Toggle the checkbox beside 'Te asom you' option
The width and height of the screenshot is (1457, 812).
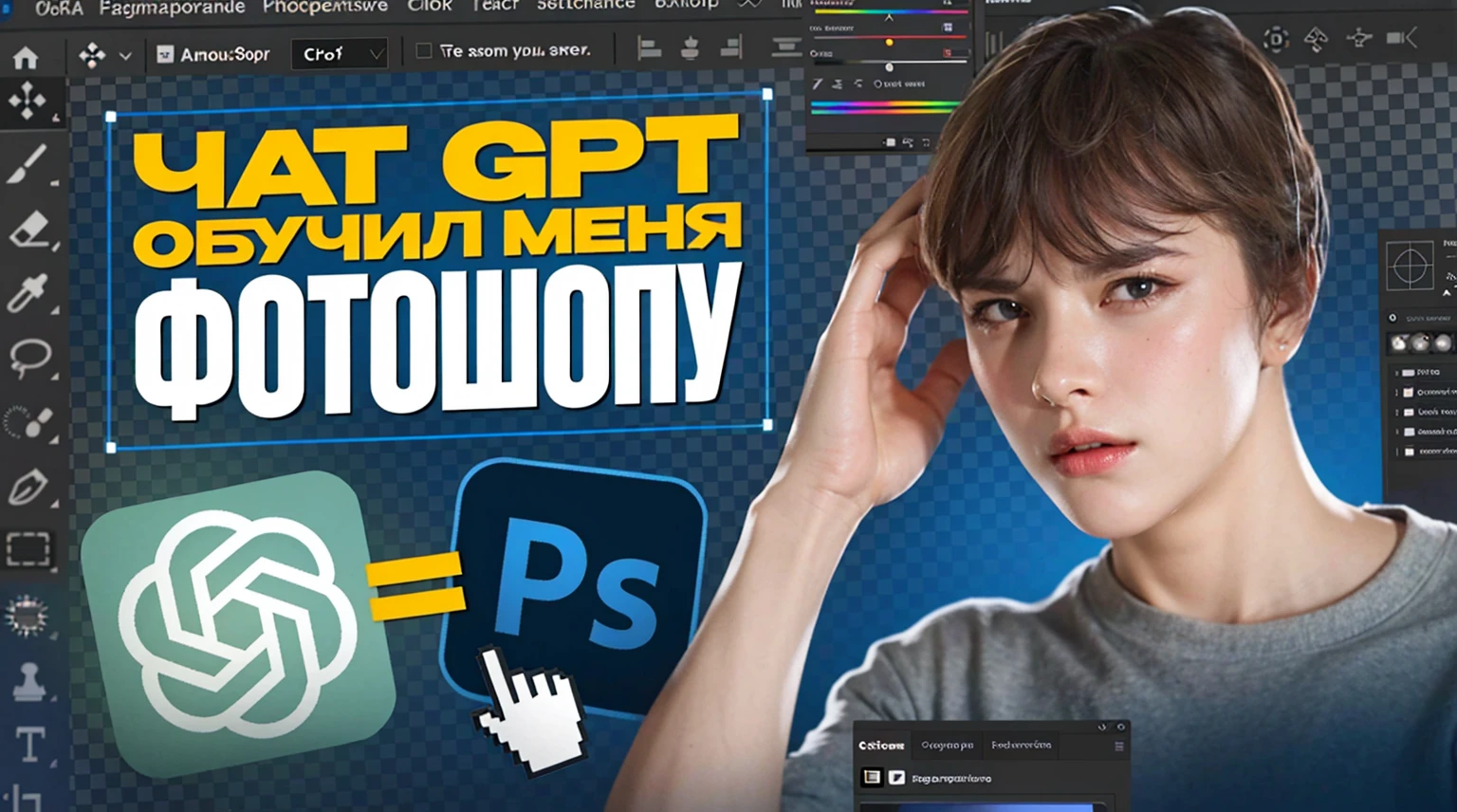click(424, 51)
